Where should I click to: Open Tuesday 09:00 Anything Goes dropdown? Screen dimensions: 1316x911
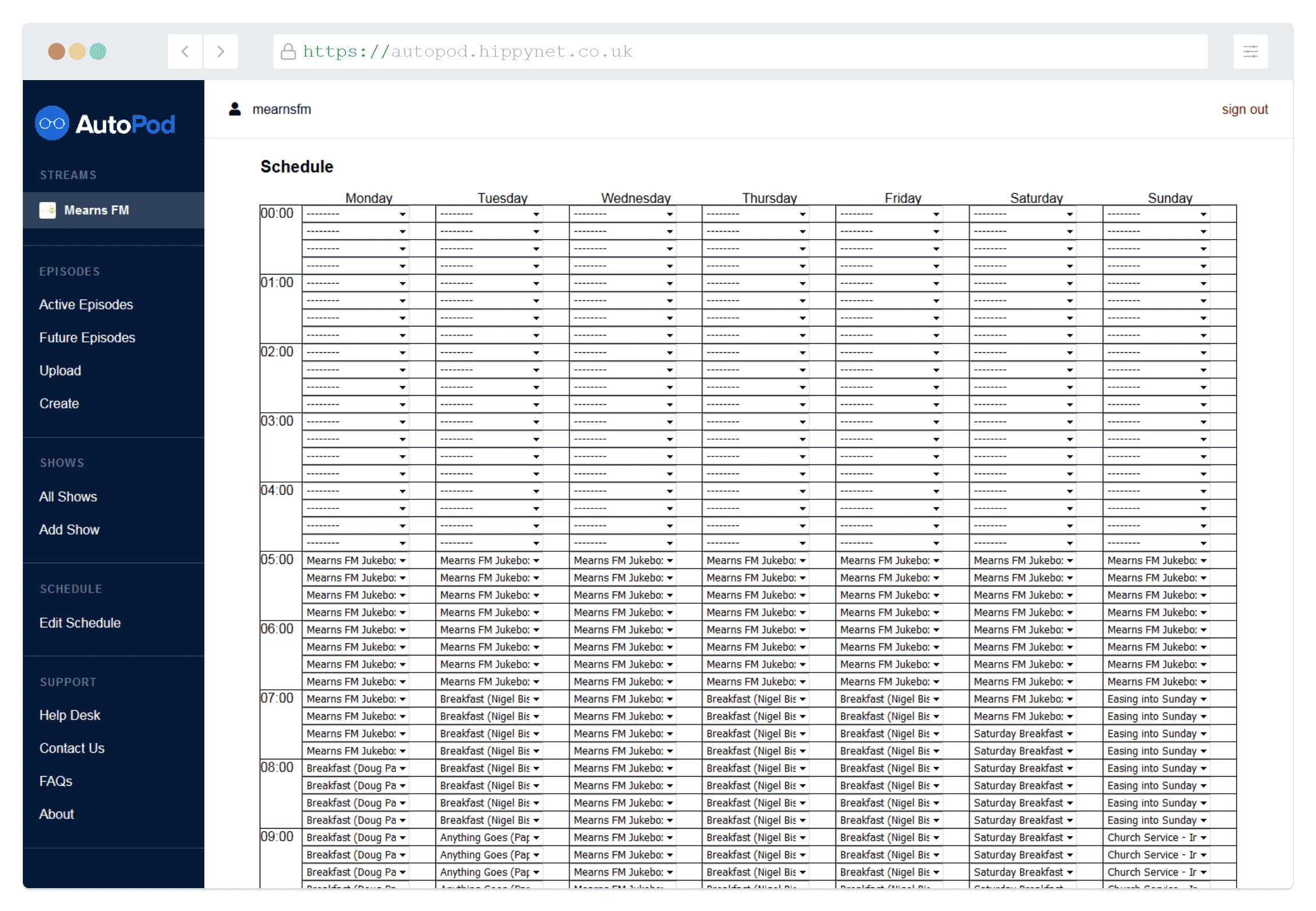(489, 837)
